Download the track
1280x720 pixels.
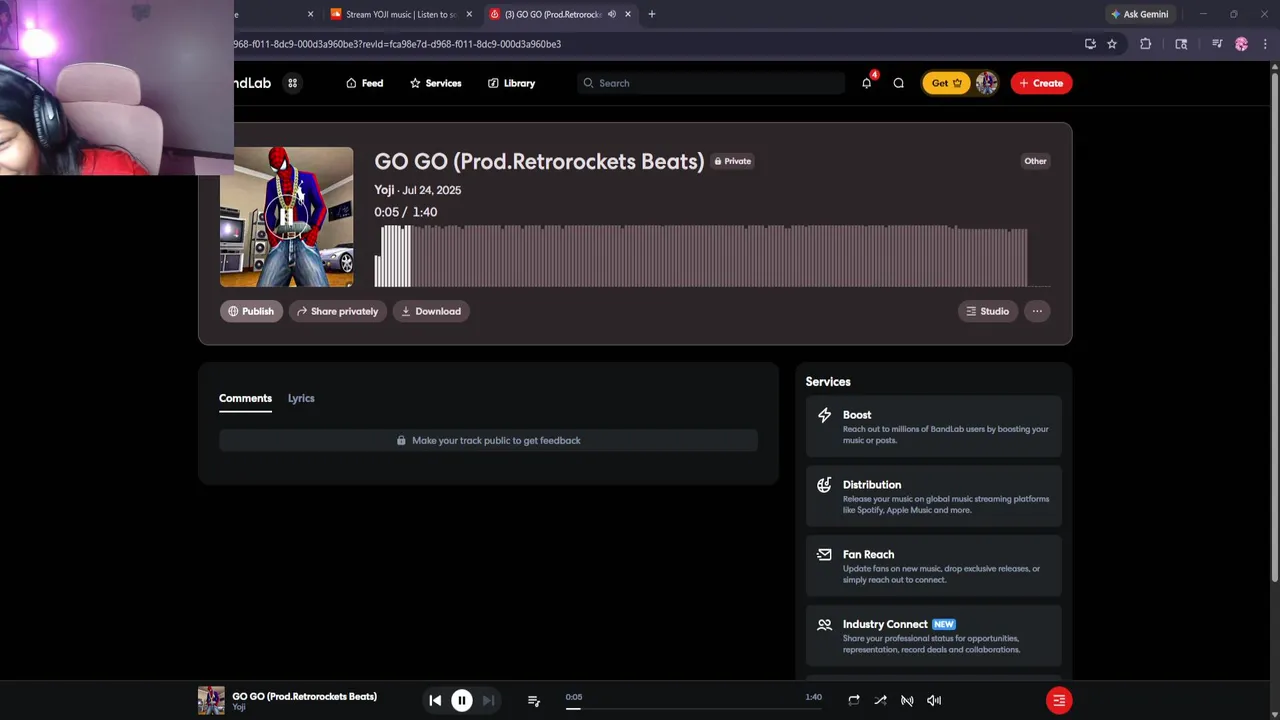431,311
